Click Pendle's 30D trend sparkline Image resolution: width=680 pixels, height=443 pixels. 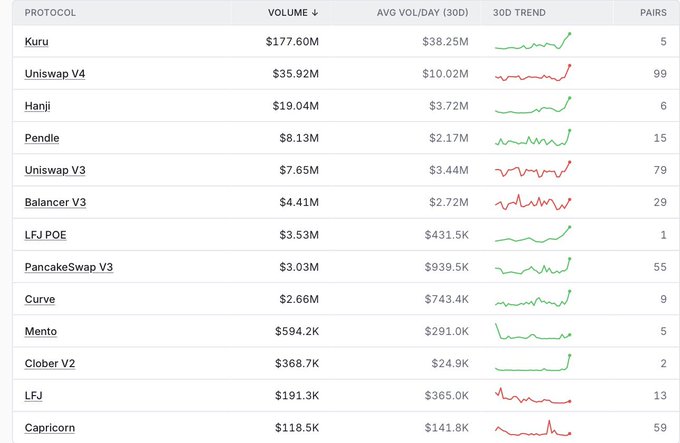533,137
